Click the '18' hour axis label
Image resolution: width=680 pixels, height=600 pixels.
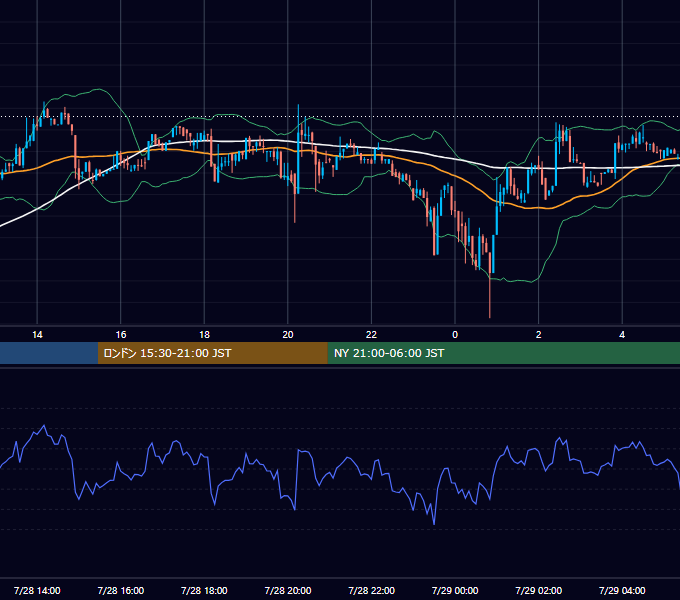pos(204,335)
